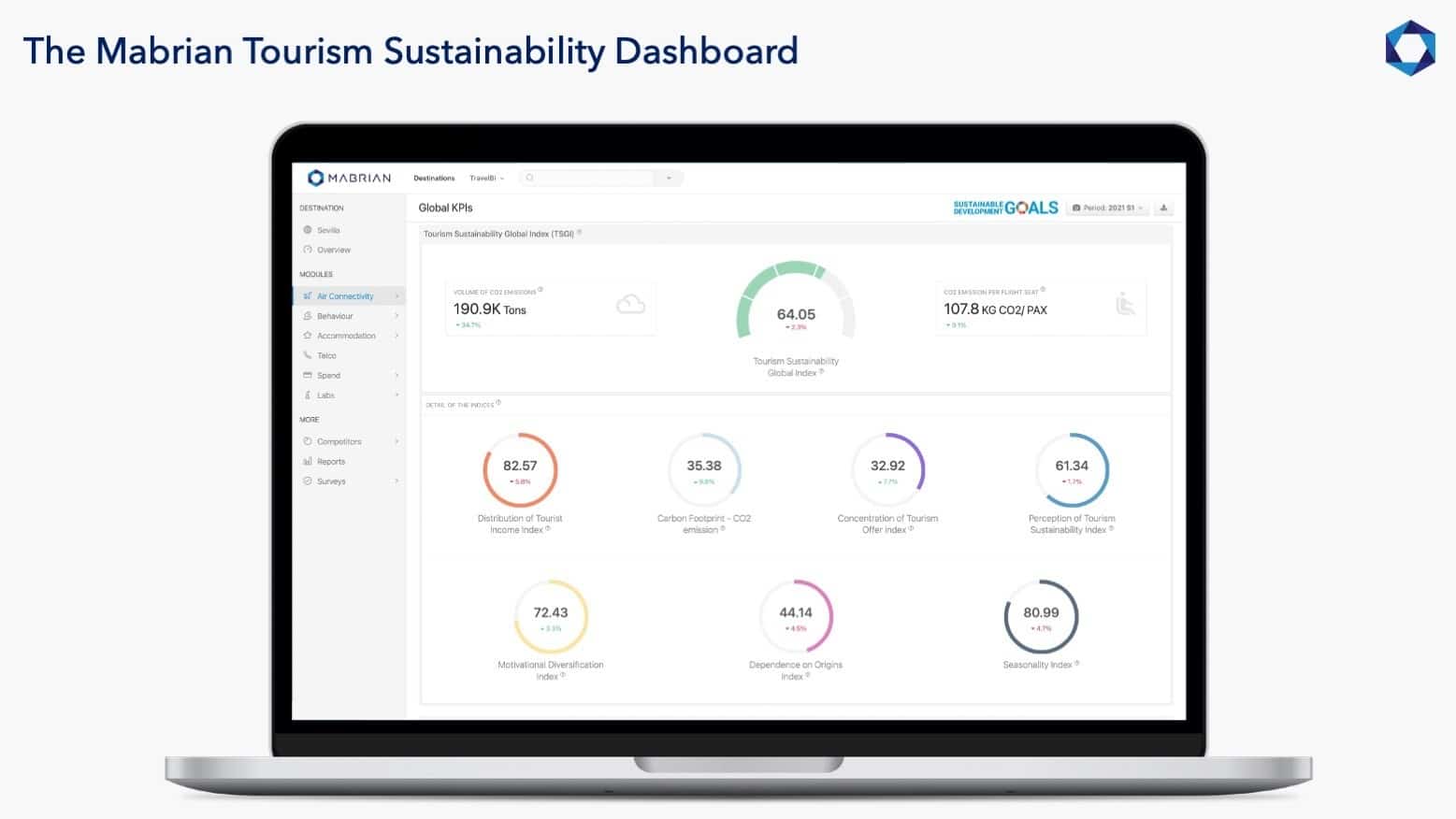Click the cloud icon in CO2 emissions card
Image resolution: width=1456 pixels, height=819 pixels.
click(x=631, y=304)
